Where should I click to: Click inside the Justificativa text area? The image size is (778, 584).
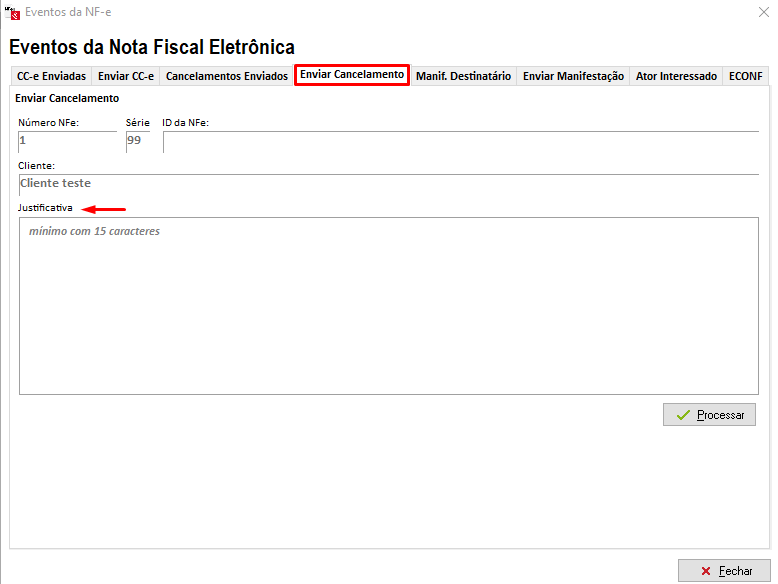[x=388, y=305]
